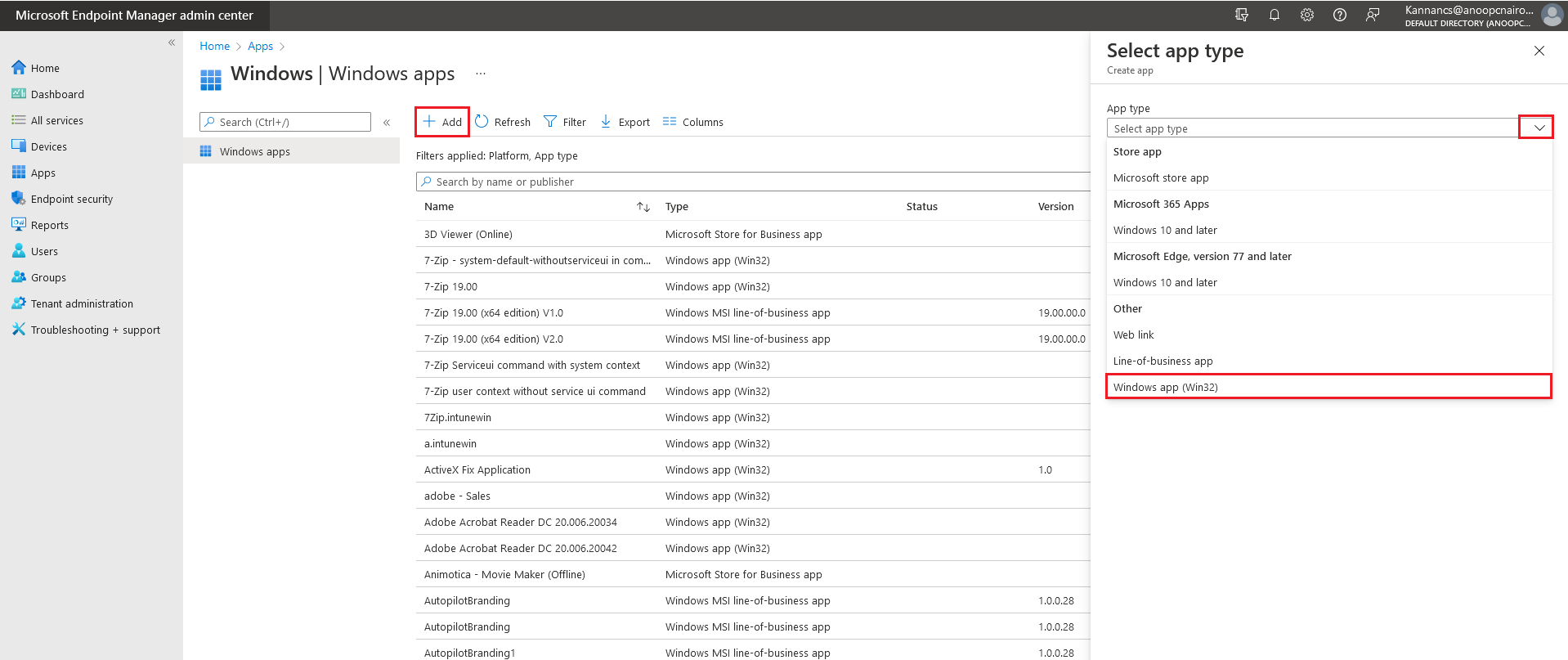Choose Windows app (Win32) option

[x=1329, y=387]
